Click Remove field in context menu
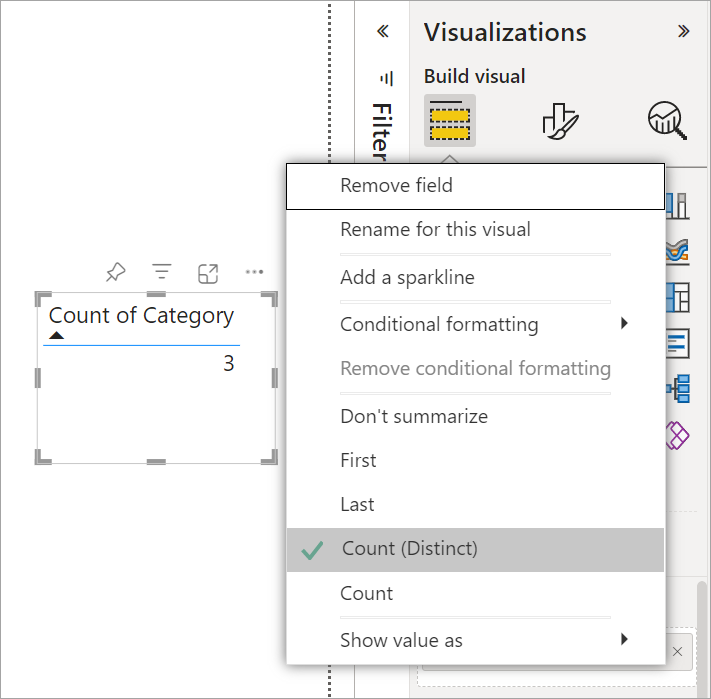Viewport: 711px width, 699px height. point(396,186)
